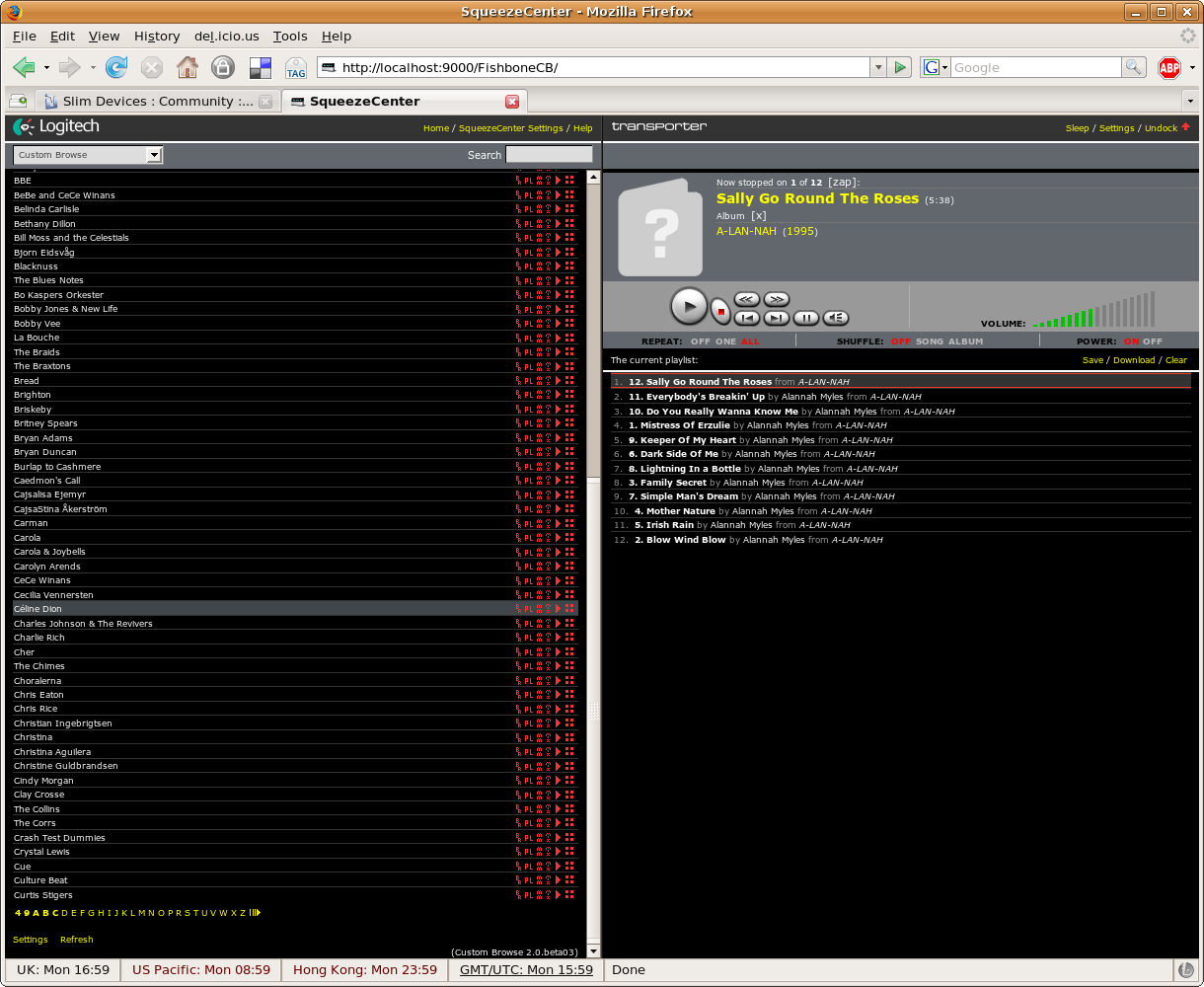Click the red Stop button

(720, 312)
